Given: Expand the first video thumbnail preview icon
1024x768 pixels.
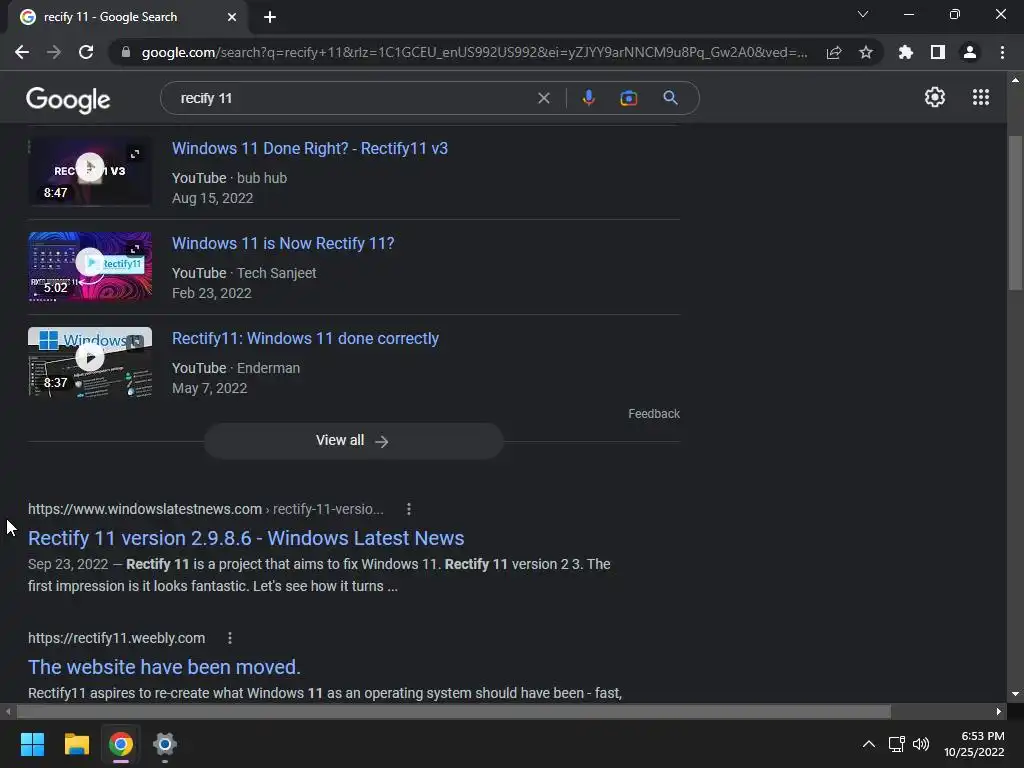Looking at the screenshot, I should tap(135, 154).
